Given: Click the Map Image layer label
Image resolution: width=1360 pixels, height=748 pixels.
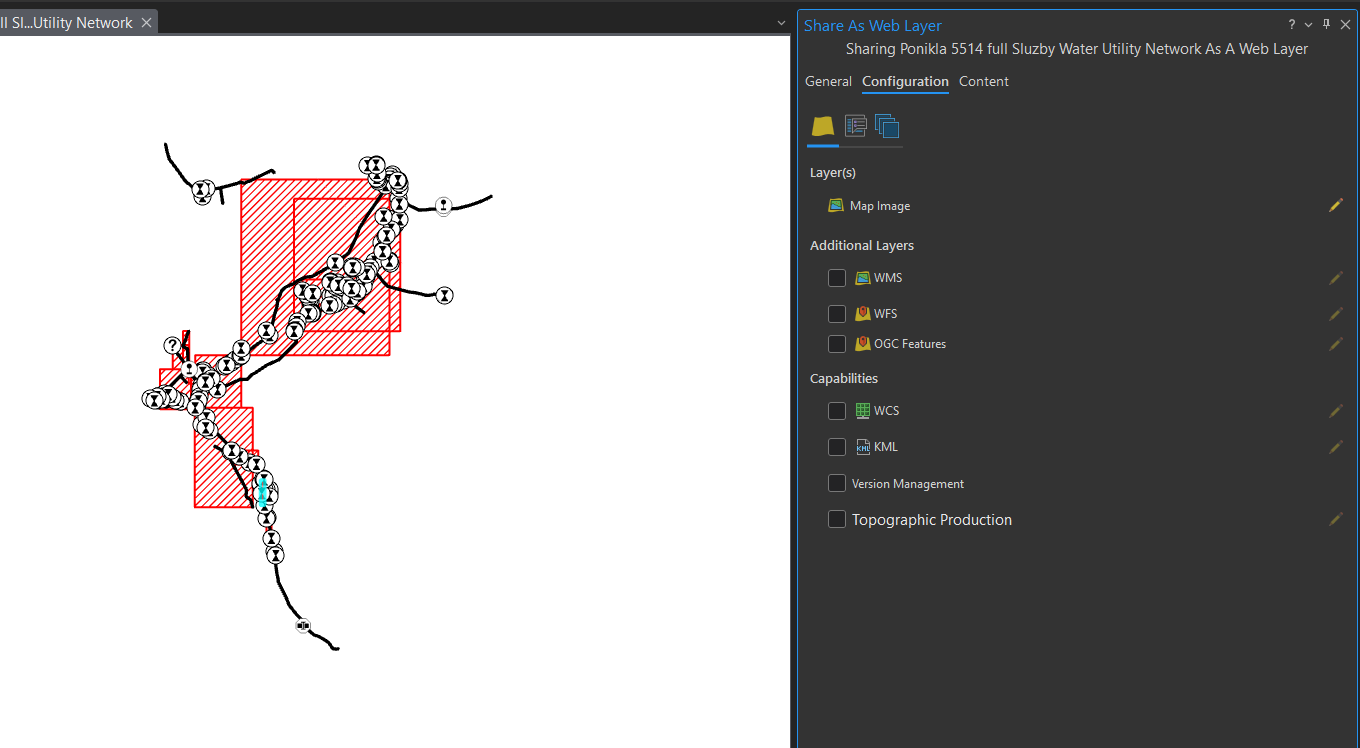Looking at the screenshot, I should pos(880,206).
